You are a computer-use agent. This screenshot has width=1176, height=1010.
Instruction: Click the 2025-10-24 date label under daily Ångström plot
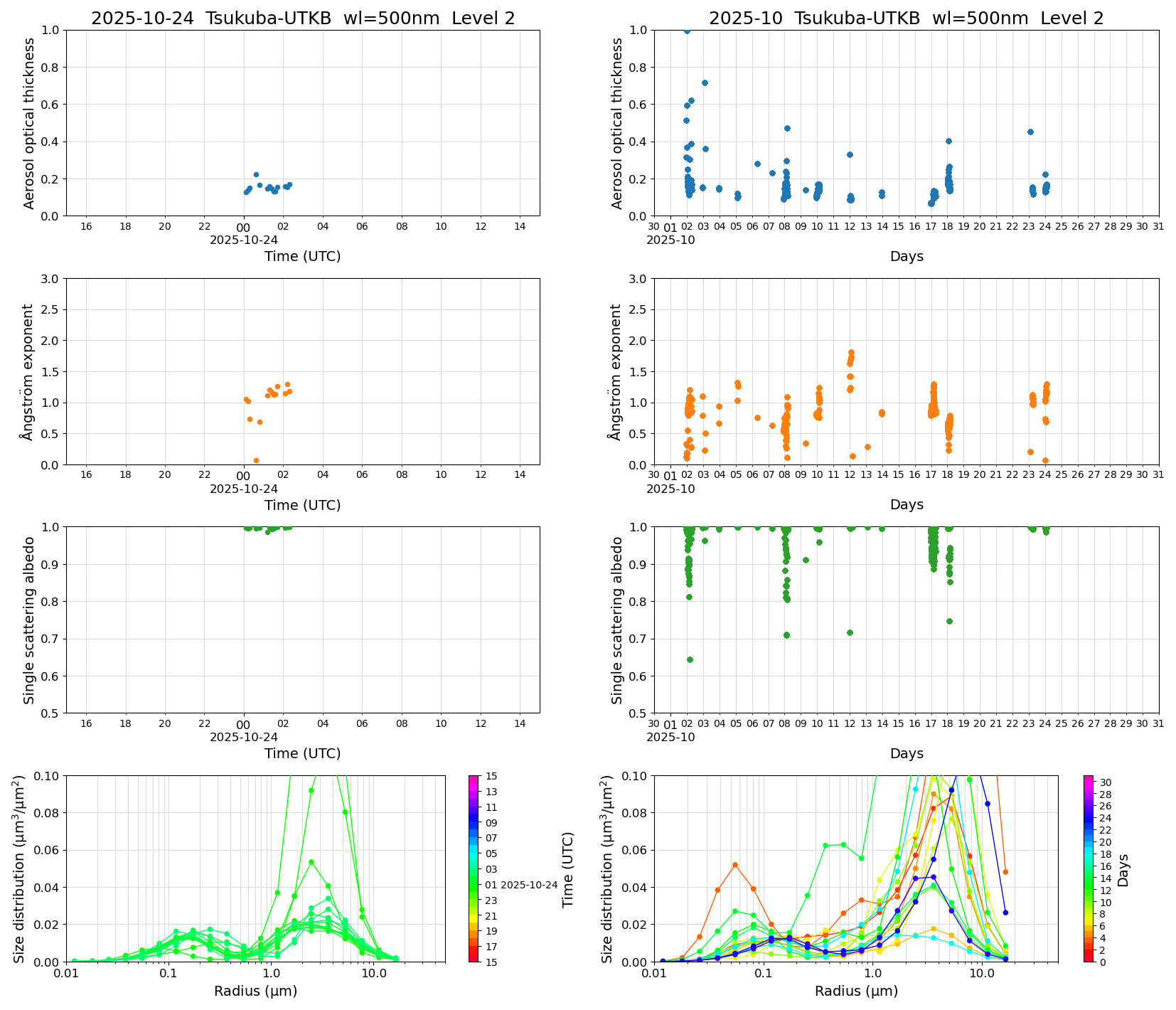244,489
